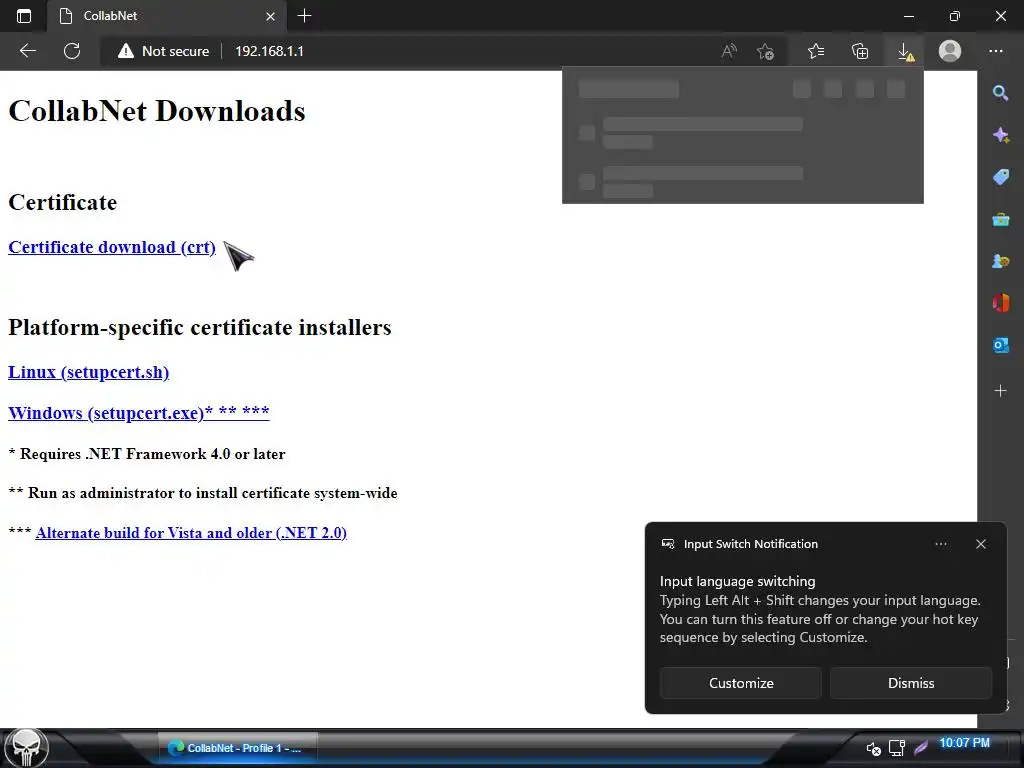Open the Tools briefcase sidebar icon

coord(1000,219)
